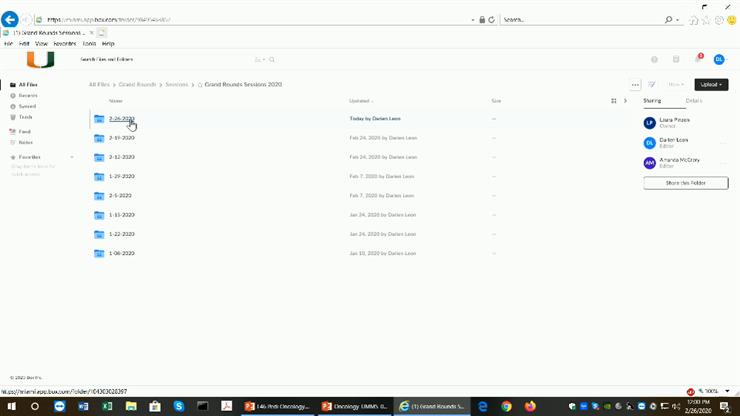This screenshot has height=416, width=740.
Task: Expand Favorites section arrow in sidebar
Action: tap(72, 157)
